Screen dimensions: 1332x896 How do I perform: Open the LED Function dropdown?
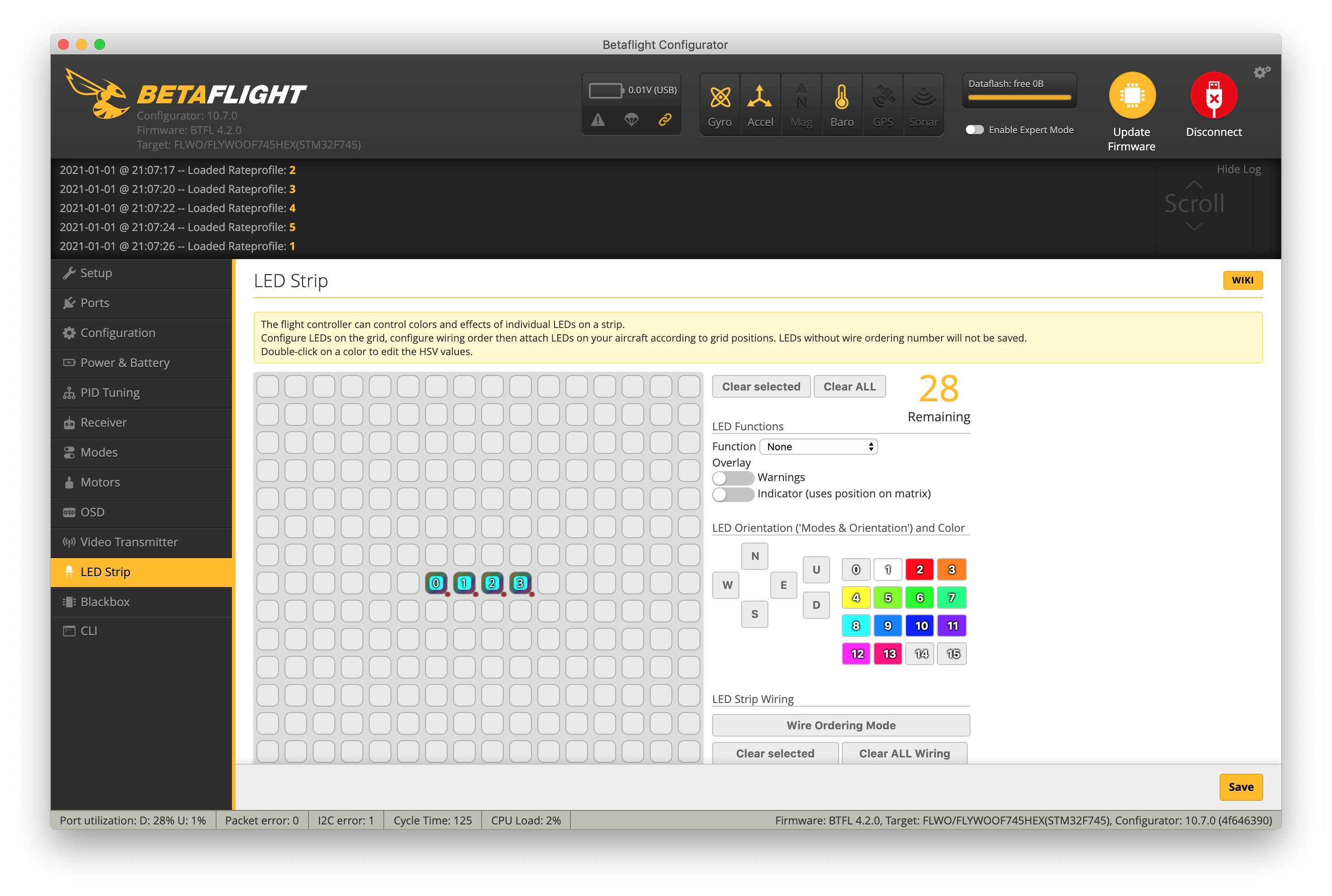pyautogui.click(x=818, y=447)
